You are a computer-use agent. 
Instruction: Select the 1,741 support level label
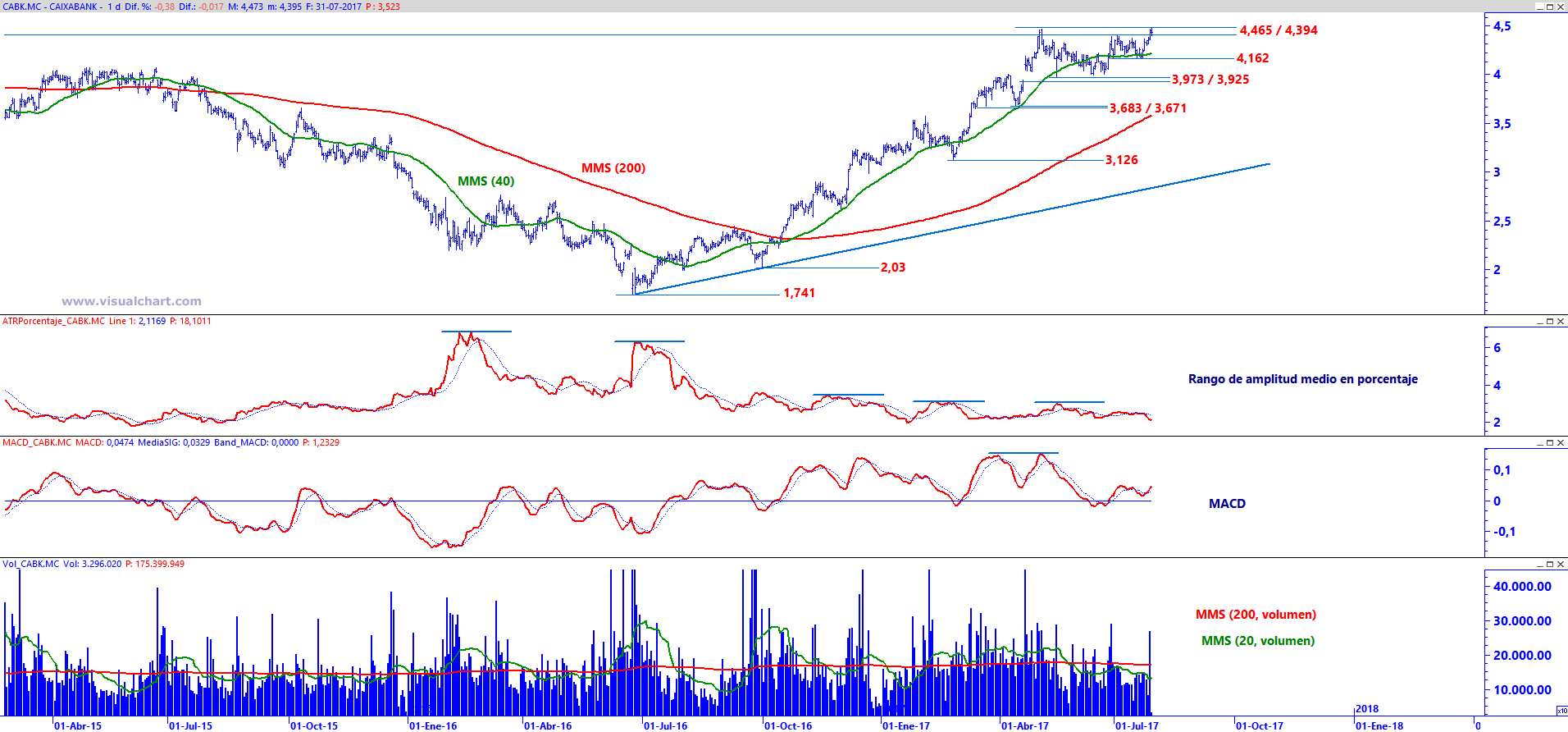pos(800,293)
